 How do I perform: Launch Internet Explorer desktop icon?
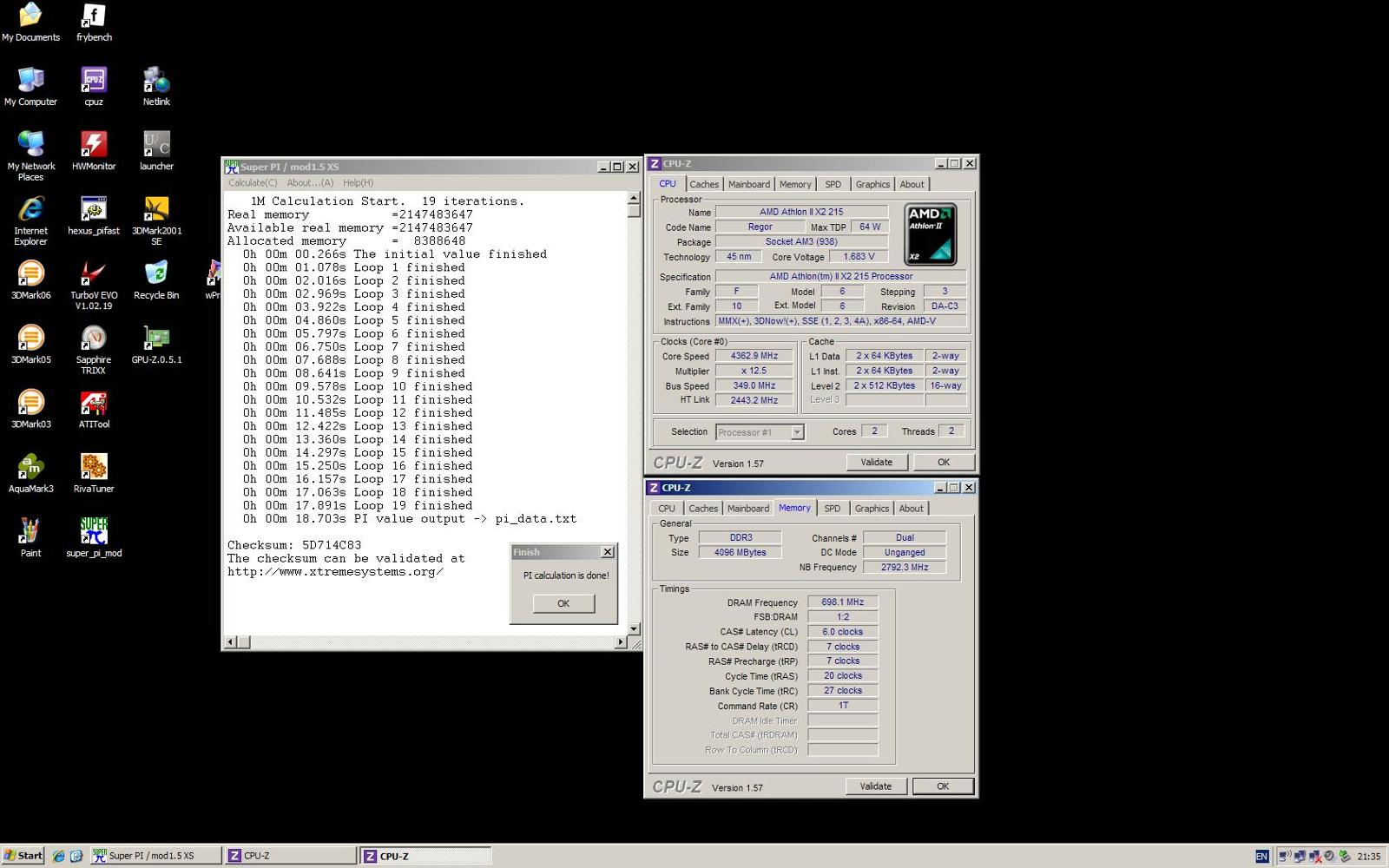[30, 221]
